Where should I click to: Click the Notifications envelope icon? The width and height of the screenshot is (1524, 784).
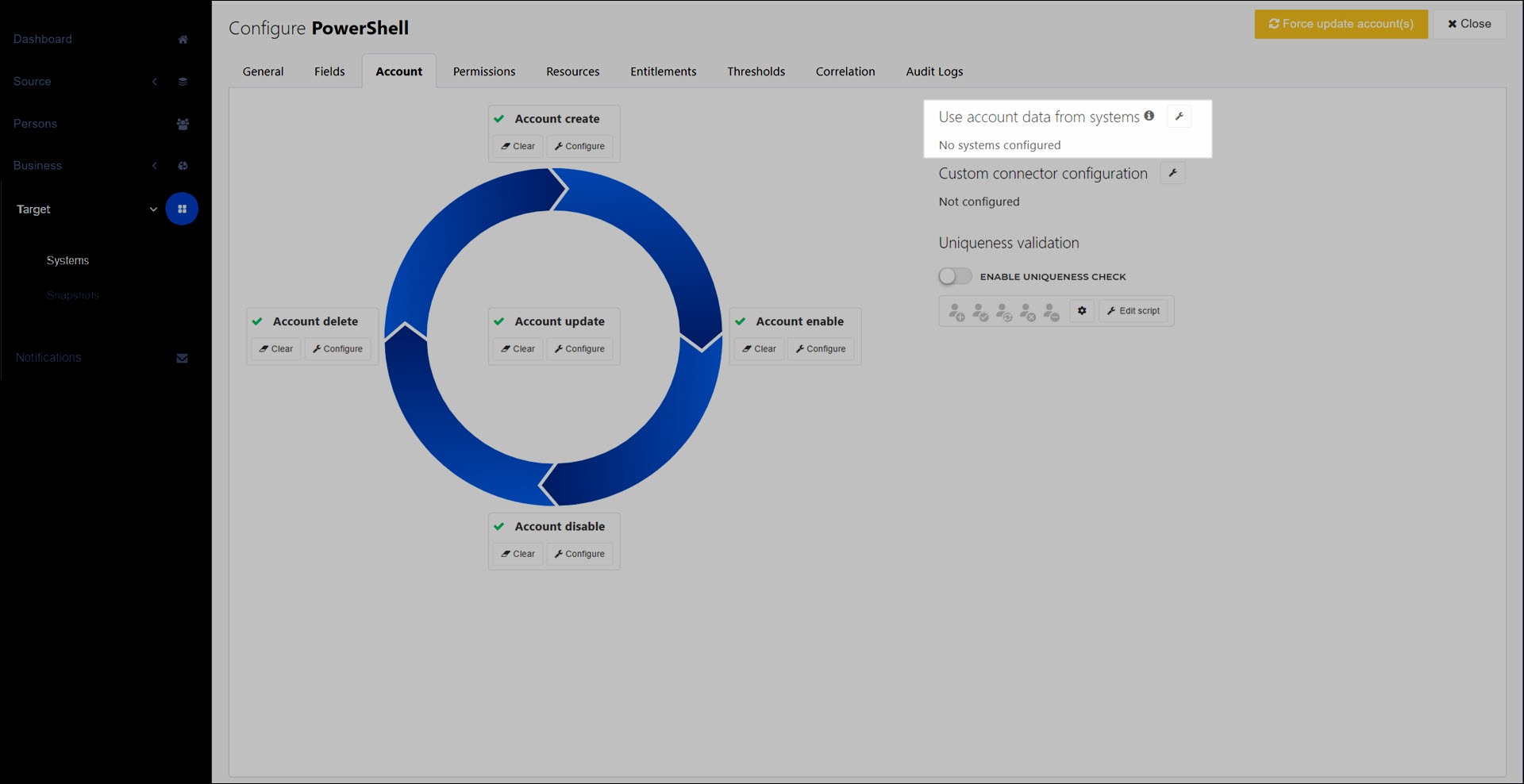pyautogui.click(x=182, y=358)
